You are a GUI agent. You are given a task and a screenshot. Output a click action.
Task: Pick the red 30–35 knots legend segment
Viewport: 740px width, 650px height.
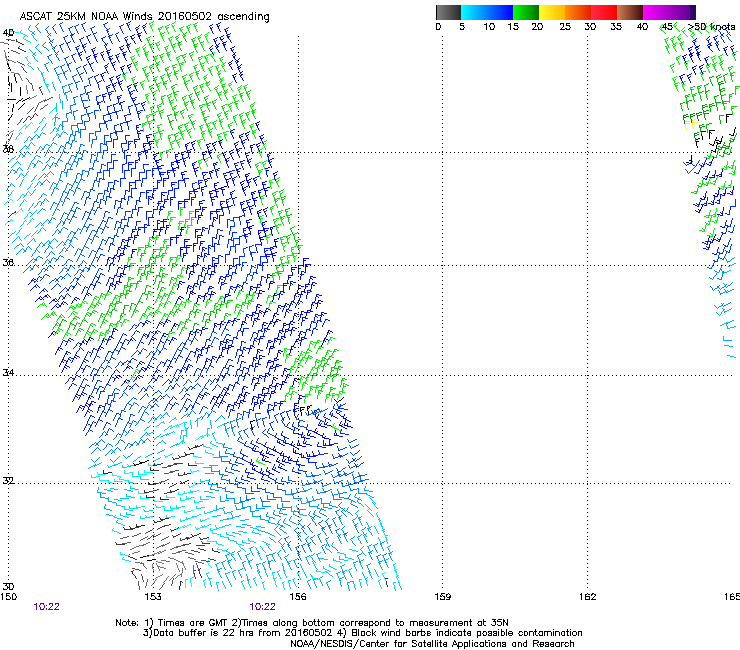(x=604, y=12)
